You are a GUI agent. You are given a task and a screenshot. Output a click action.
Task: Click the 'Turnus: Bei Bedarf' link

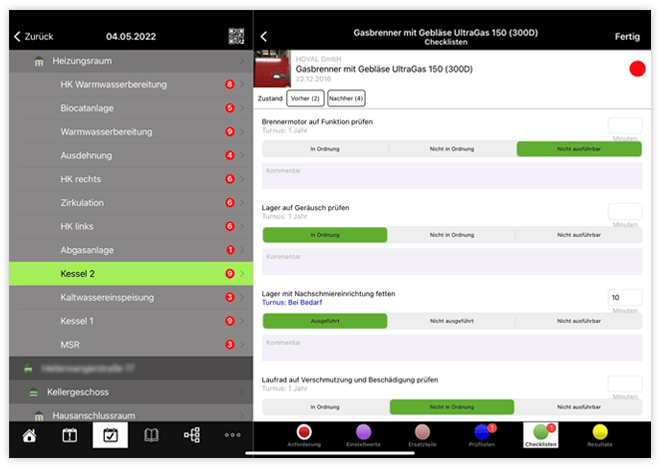click(292, 302)
